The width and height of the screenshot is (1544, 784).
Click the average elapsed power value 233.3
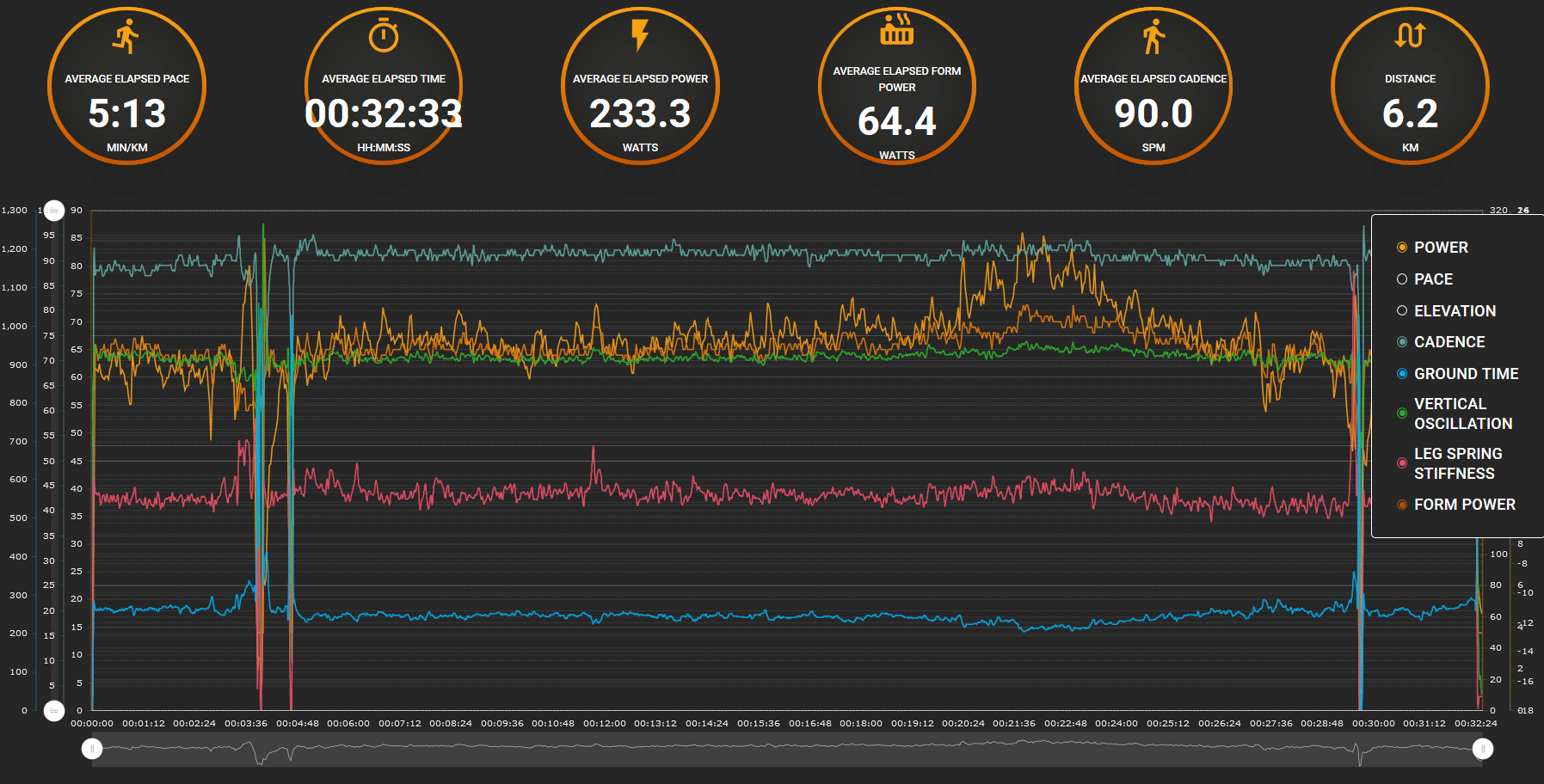pyautogui.click(x=640, y=113)
